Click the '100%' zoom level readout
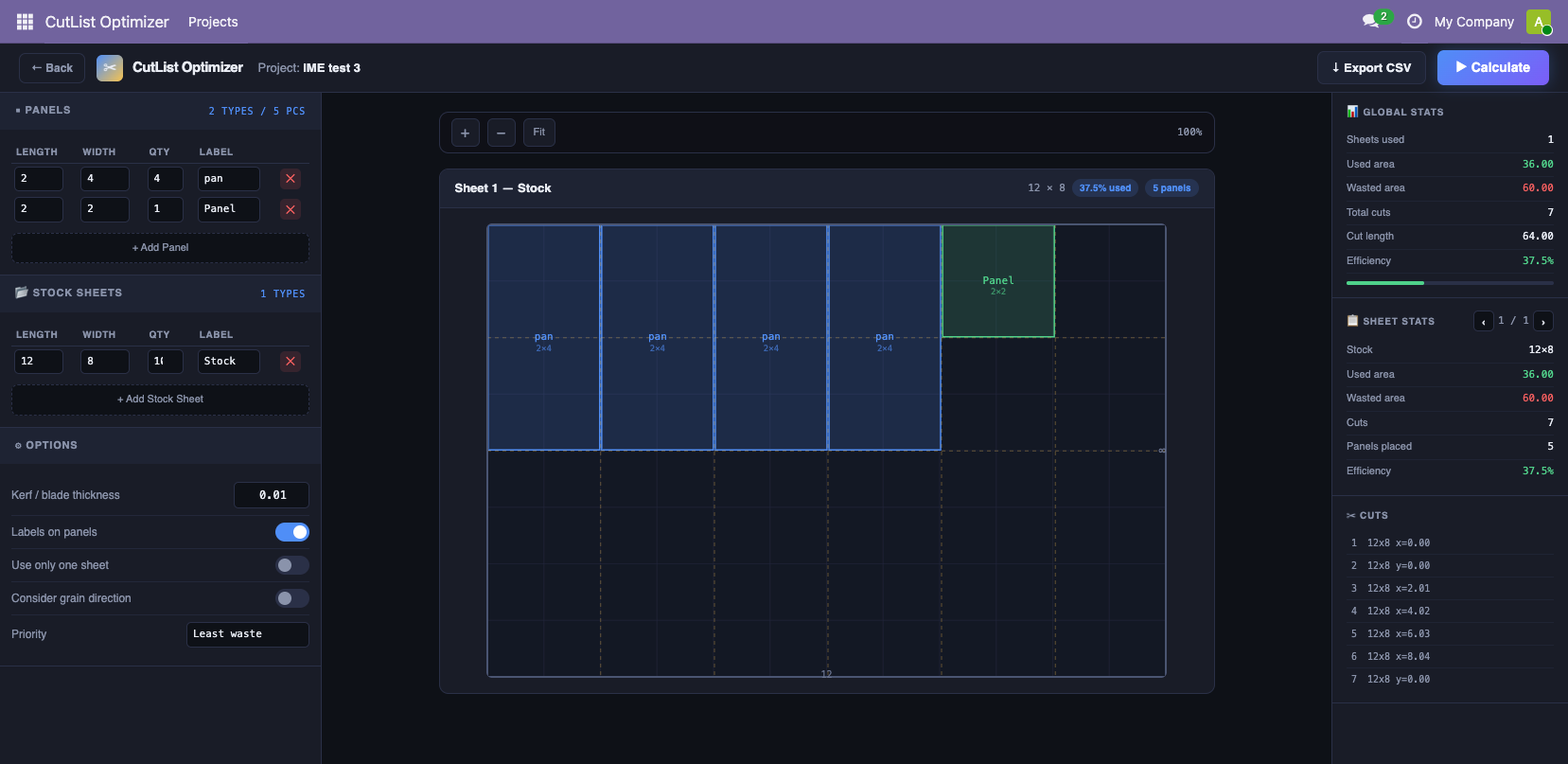Image resolution: width=1568 pixels, height=764 pixels. 1189,133
